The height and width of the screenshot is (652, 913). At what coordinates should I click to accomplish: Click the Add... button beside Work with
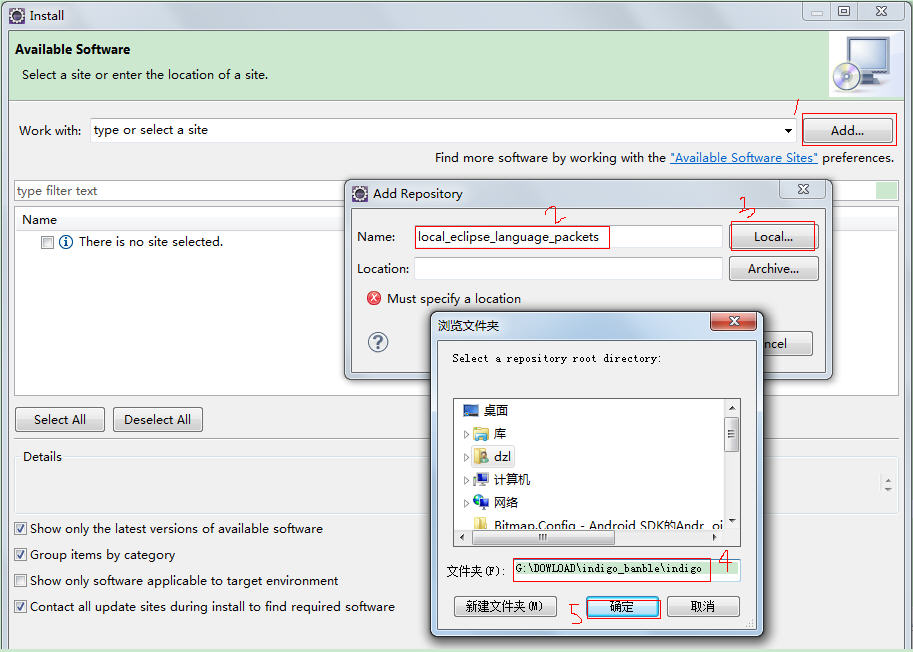pyautogui.click(x=847, y=130)
